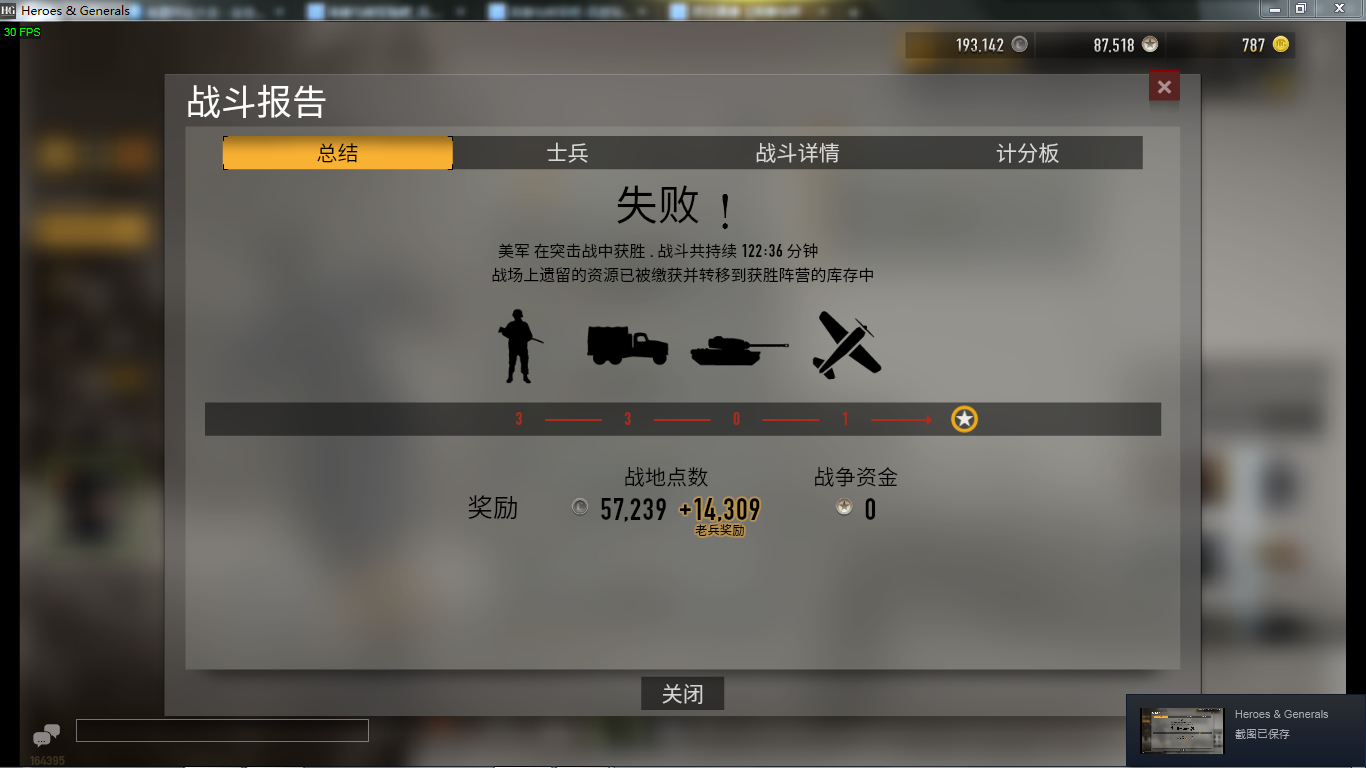The image size is (1366, 768).
Task: Open the screenshot saved notification thumbnail
Action: click(x=1182, y=731)
